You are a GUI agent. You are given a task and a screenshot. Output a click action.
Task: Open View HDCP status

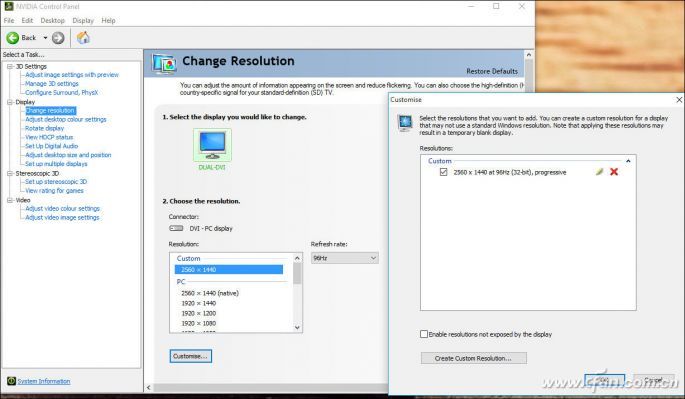pyautogui.click(x=49, y=137)
